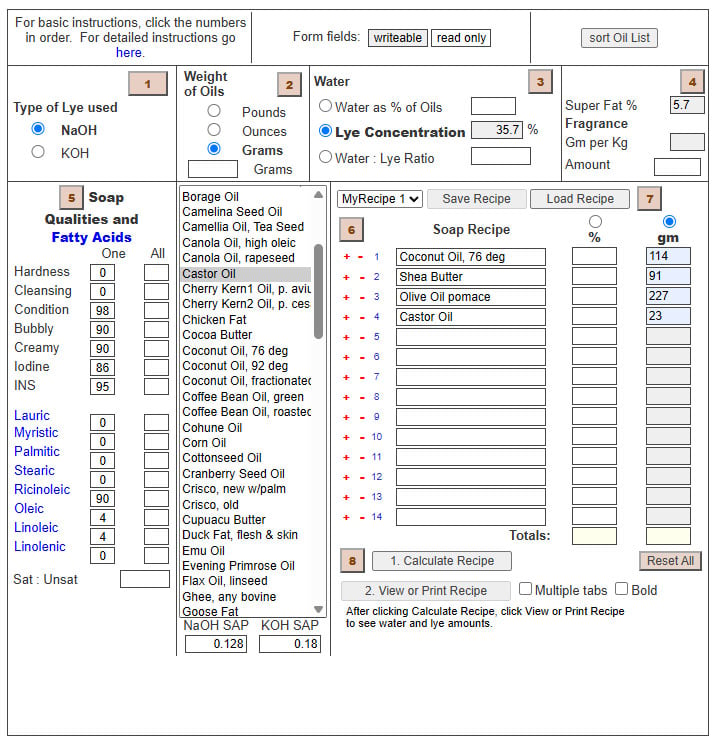Select Borage Oil in oil list
The image size is (717, 744).
point(246,197)
